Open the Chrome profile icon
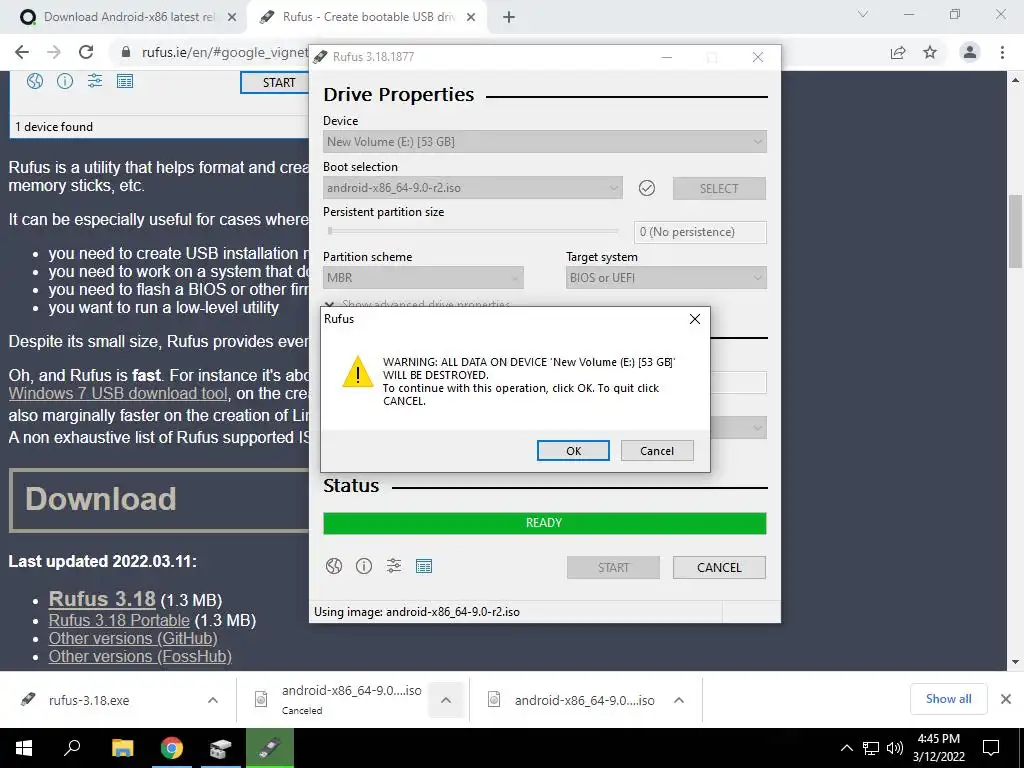 coord(970,52)
